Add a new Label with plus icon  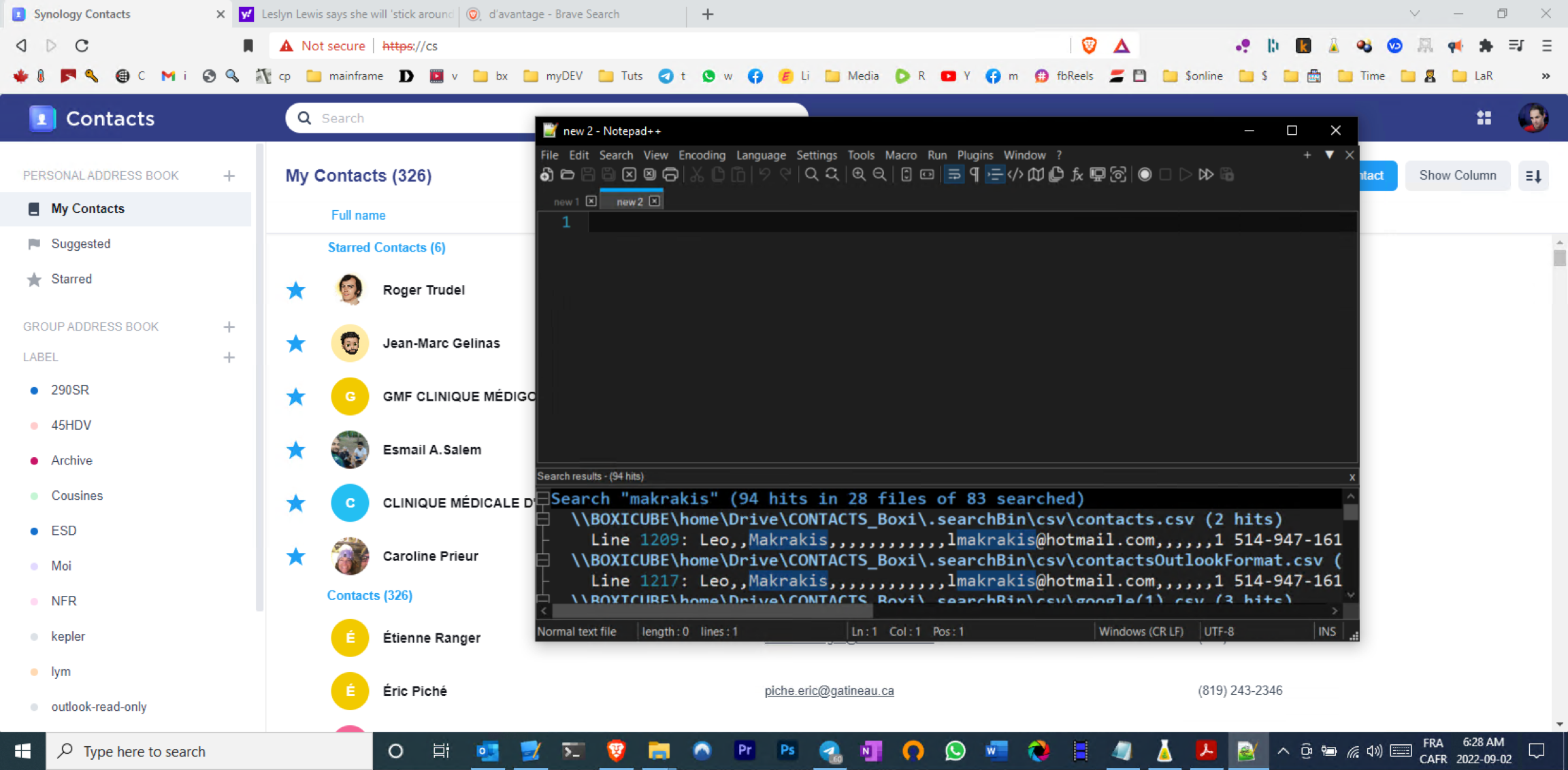[x=229, y=357]
